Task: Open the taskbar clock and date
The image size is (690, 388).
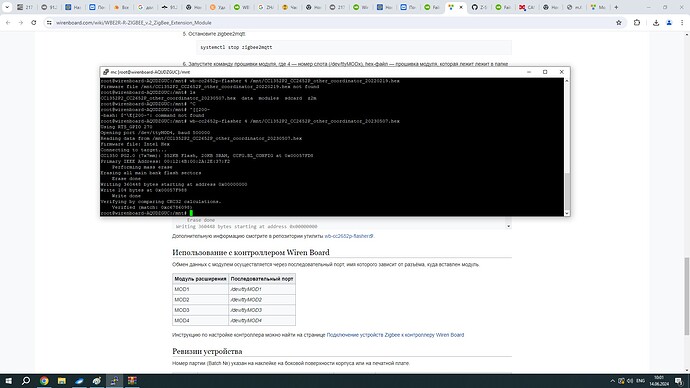Action: pos(659,381)
